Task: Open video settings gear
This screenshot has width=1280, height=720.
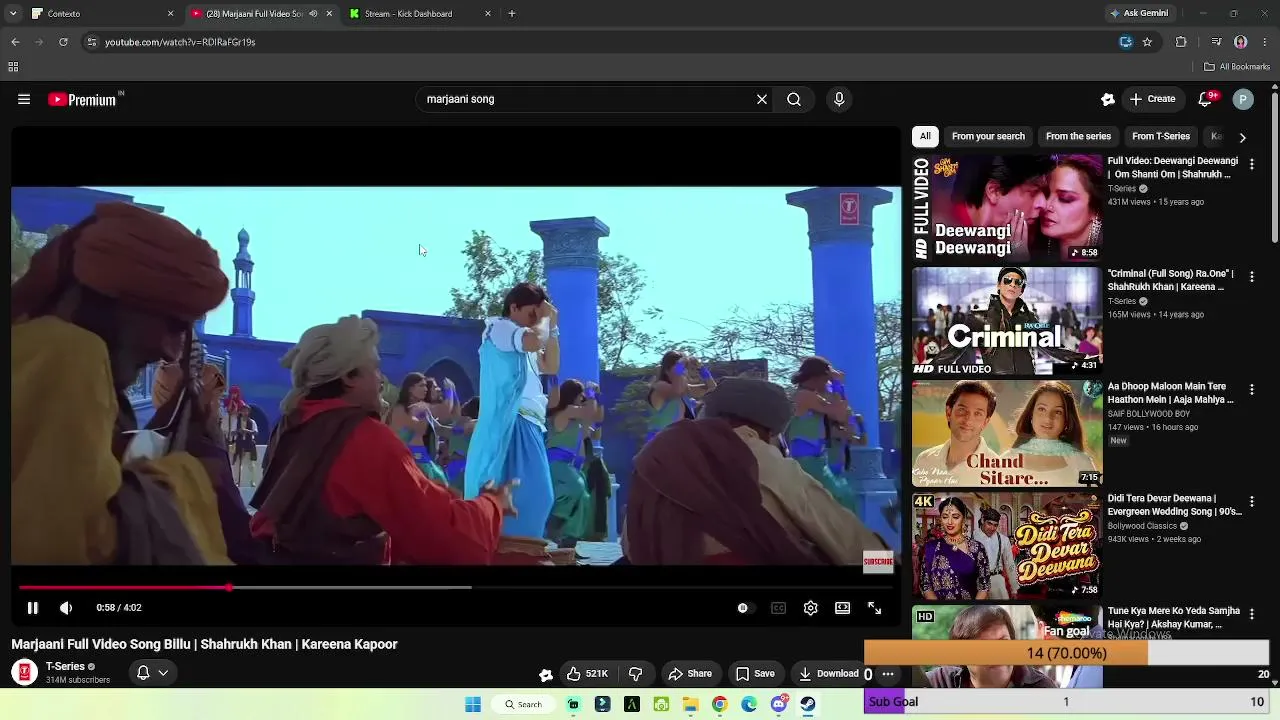Action: coord(811,607)
